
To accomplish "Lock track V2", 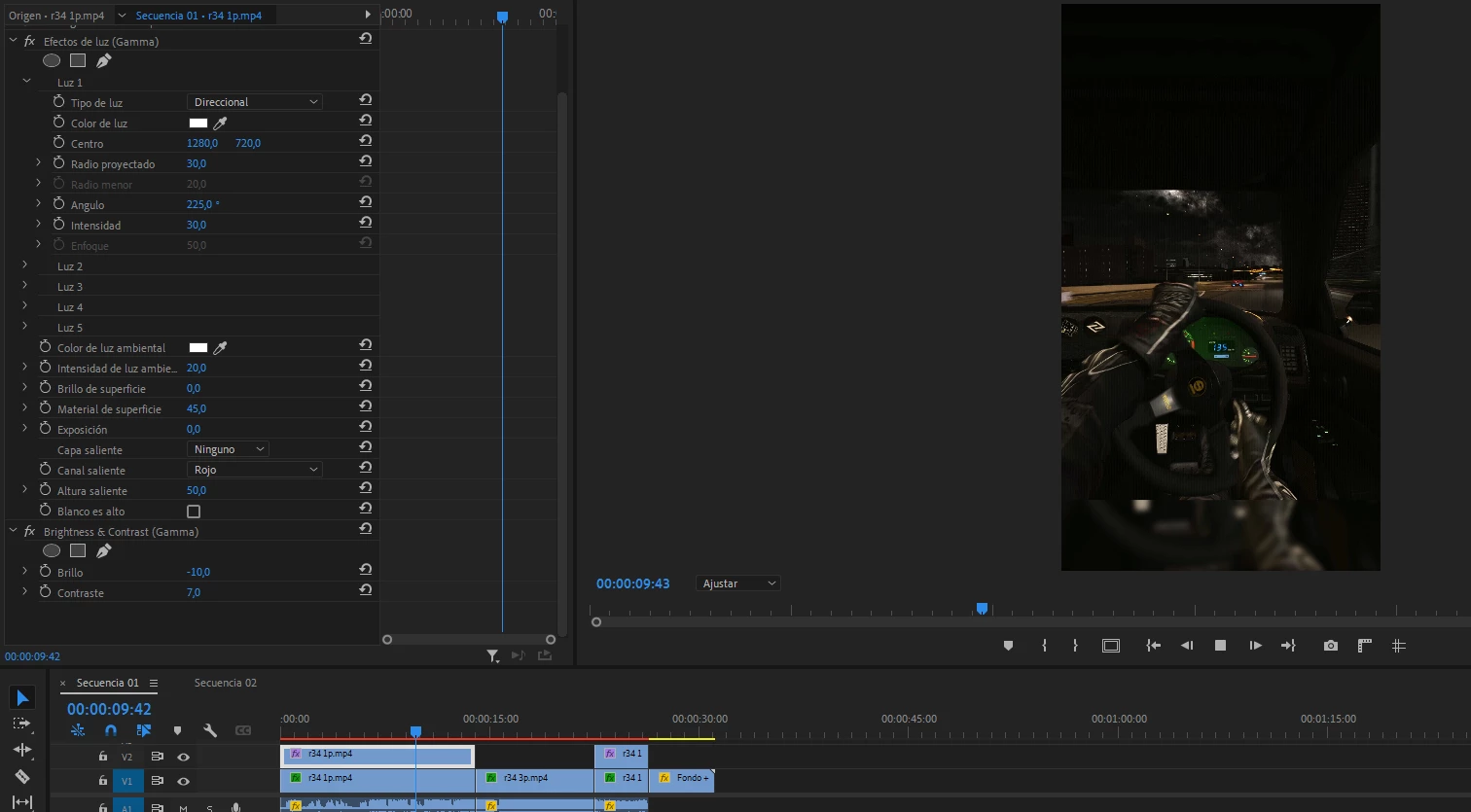I will pos(103,757).
